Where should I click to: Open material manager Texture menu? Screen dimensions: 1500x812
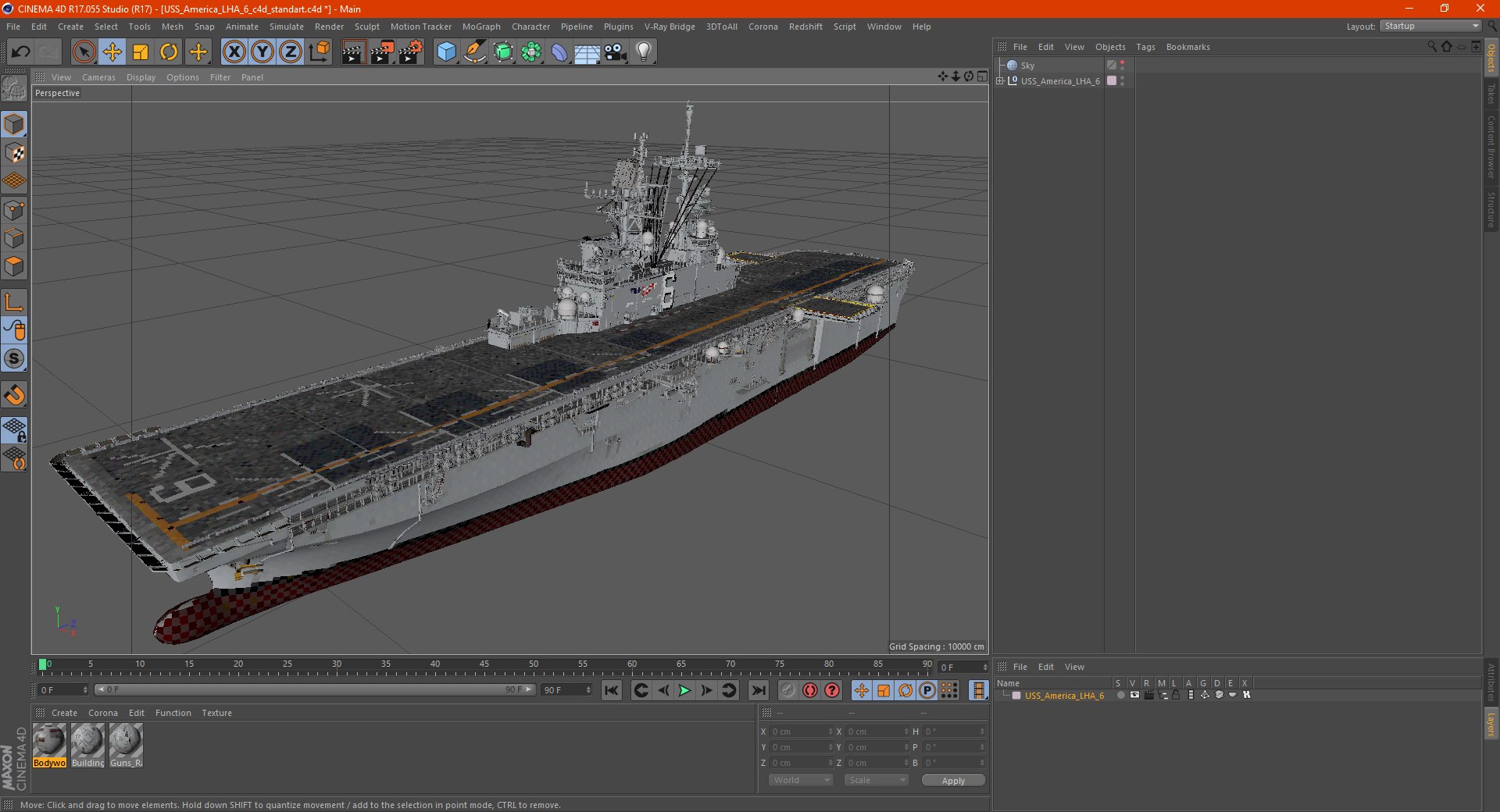(216, 713)
